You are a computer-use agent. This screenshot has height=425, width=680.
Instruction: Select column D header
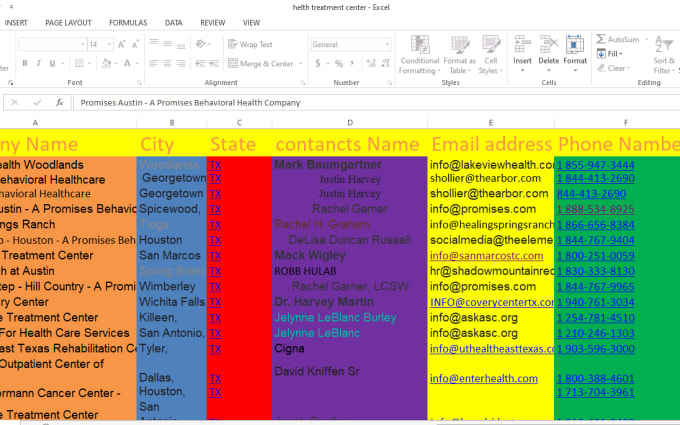point(350,123)
